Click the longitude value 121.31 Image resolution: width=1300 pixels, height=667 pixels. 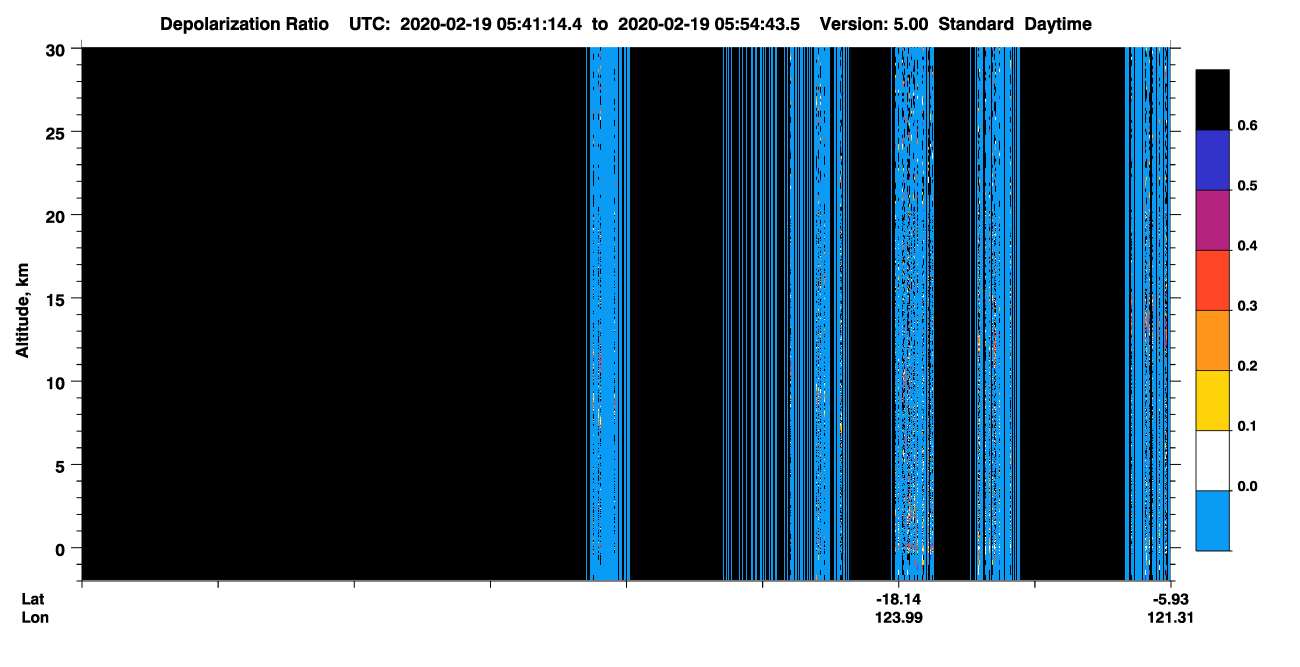point(1170,617)
